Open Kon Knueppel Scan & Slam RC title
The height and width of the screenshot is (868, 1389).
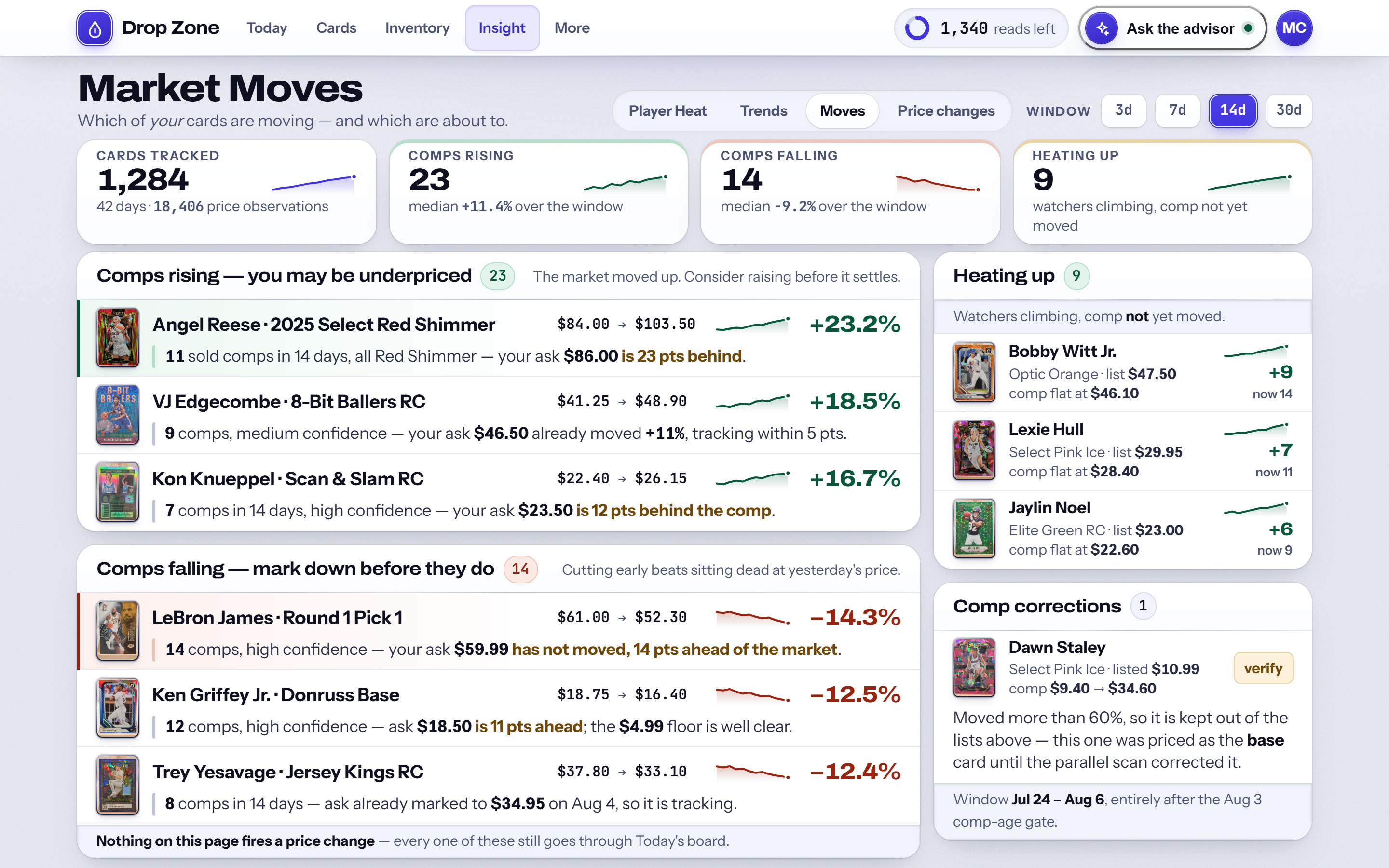pos(287,479)
